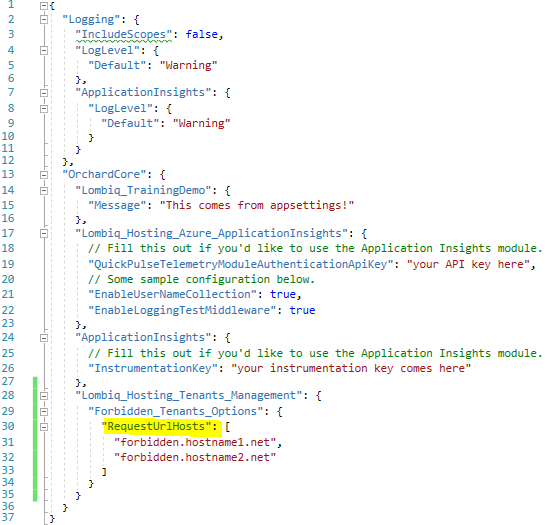This screenshot has height=525, width=547.
Task: Click line number 30 in gutter
Action: pos(8,426)
